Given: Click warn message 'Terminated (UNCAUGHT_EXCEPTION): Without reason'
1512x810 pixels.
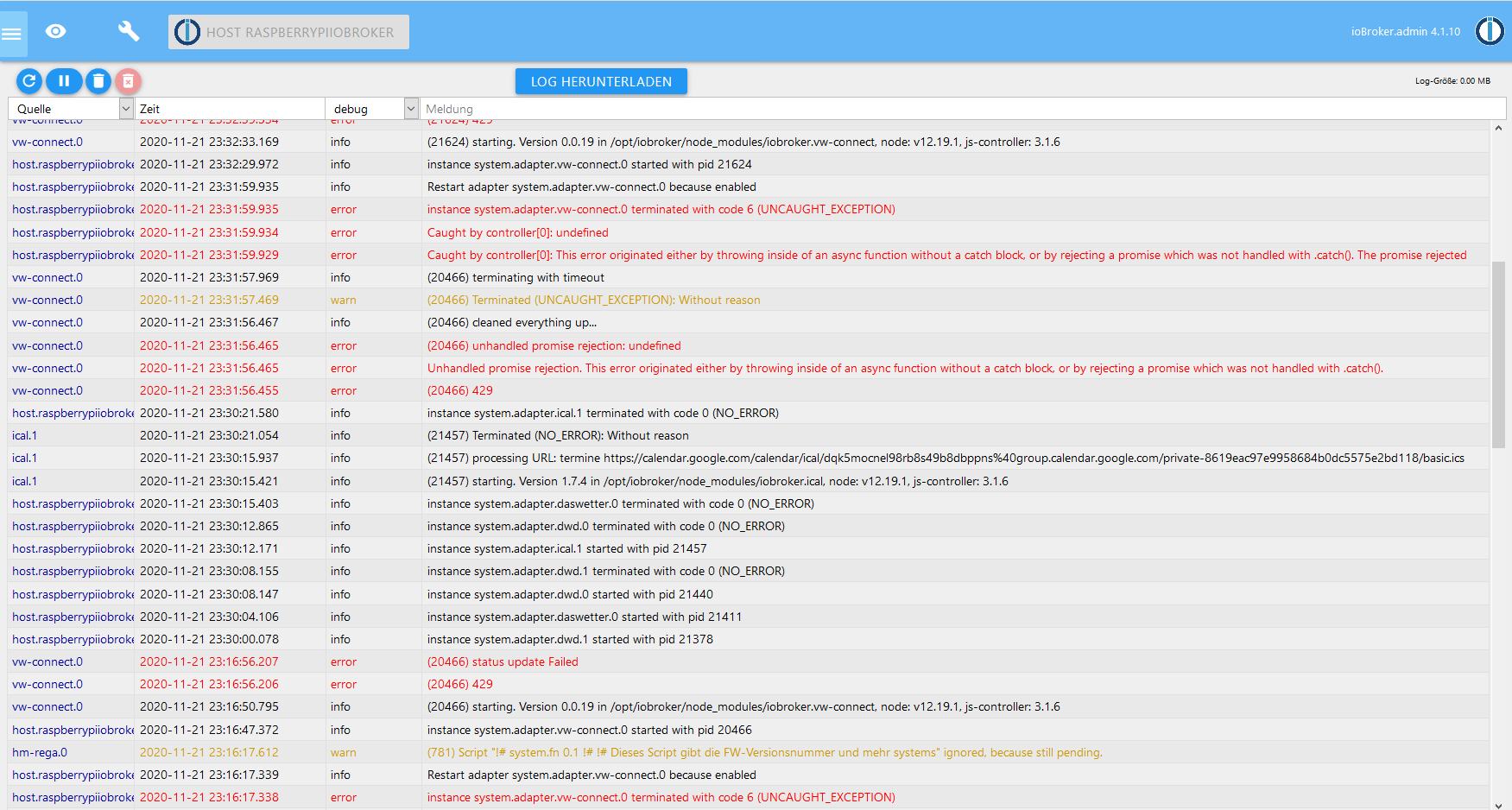Looking at the screenshot, I should point(594,300).
